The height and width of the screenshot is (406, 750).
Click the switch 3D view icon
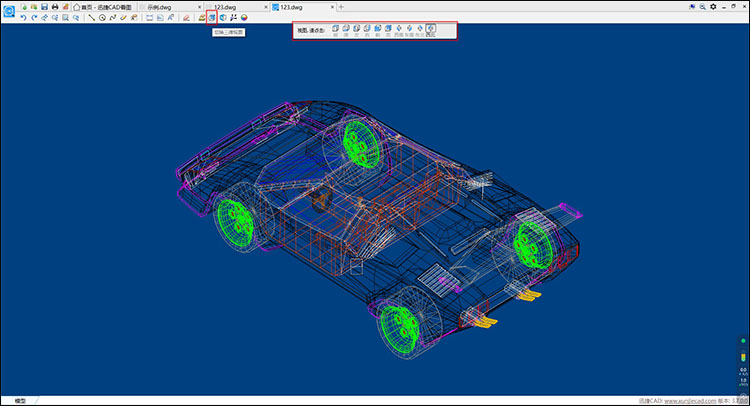pos(212,18)
